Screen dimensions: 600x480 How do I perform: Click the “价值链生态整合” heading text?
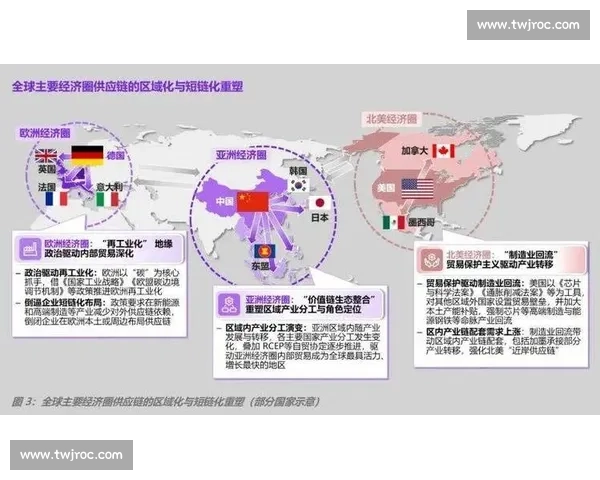pos(339,299)
